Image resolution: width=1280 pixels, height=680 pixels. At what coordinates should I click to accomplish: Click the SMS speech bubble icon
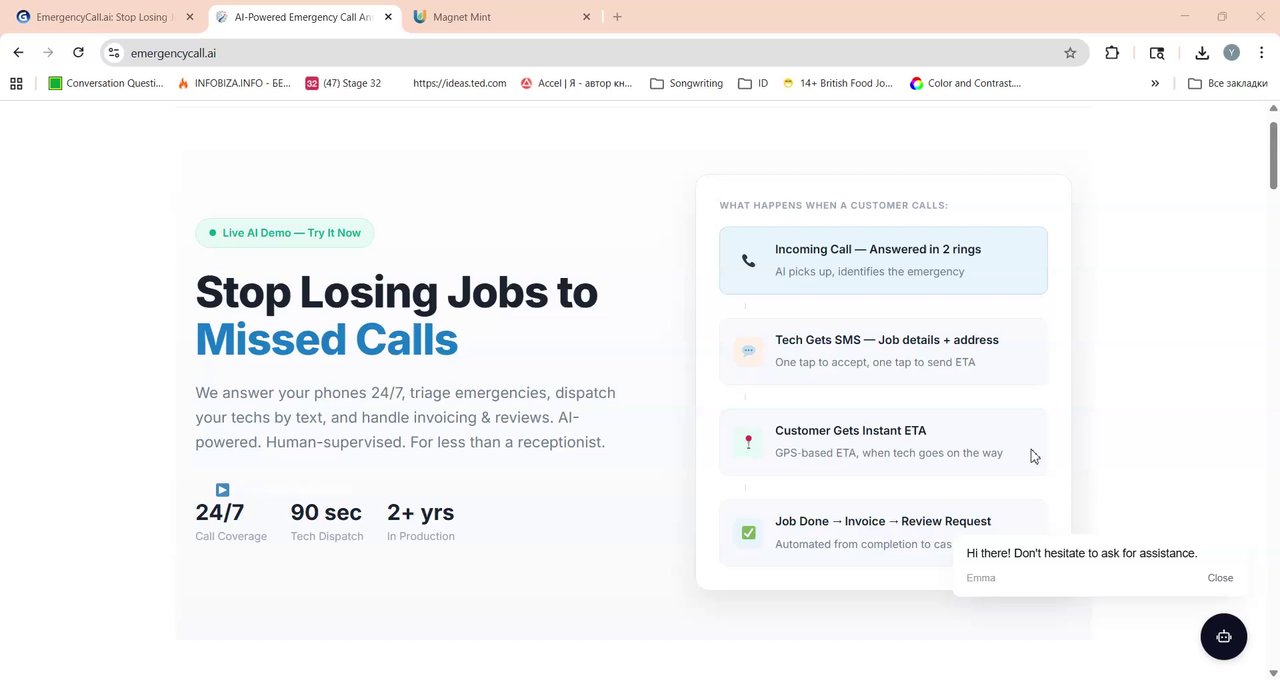pyautogui.click(x=748, y=351)
